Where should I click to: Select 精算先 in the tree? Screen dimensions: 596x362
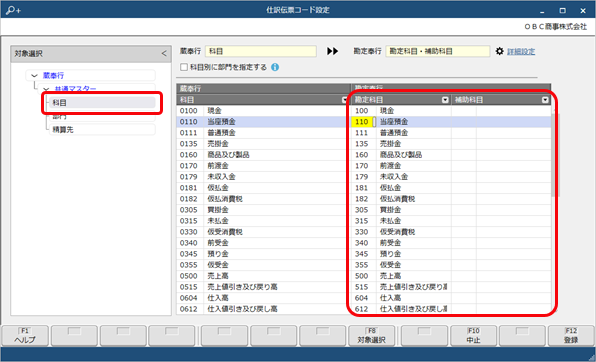point(102,130)
